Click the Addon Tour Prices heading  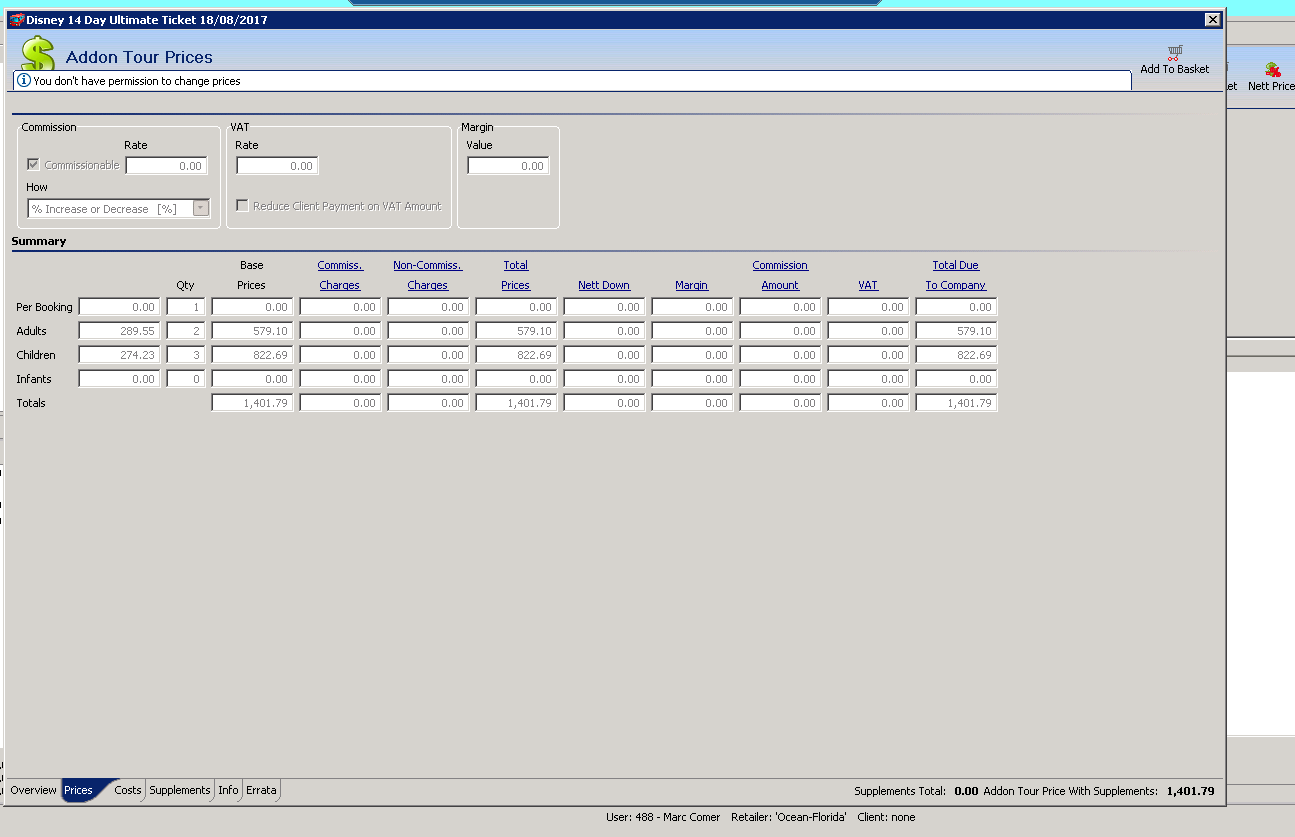coord(139,57)
